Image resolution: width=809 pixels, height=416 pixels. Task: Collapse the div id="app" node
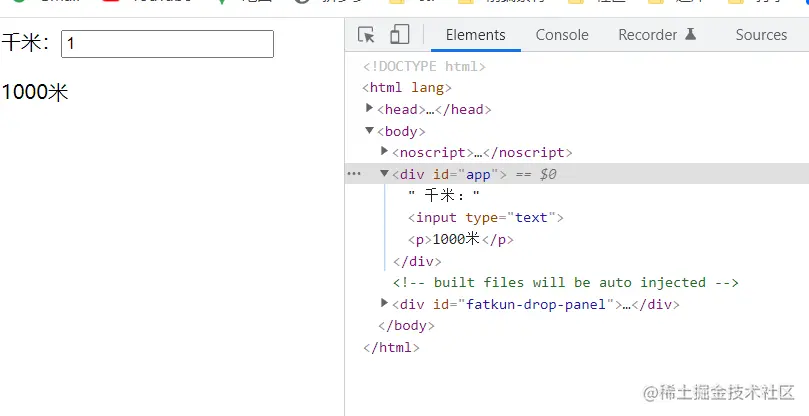(x=384, y=173)
